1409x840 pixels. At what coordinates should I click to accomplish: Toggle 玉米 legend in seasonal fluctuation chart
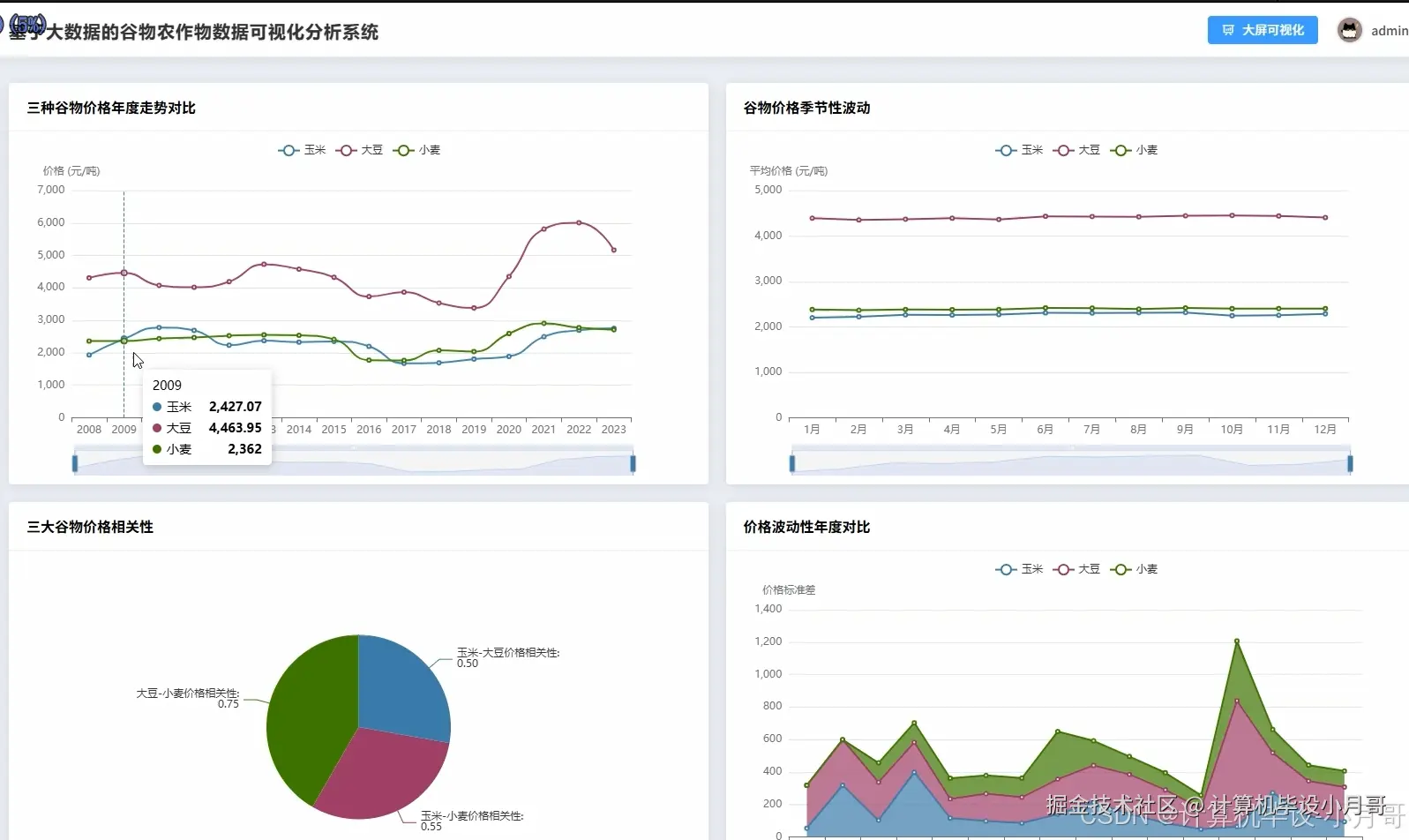coord(1019,150)
